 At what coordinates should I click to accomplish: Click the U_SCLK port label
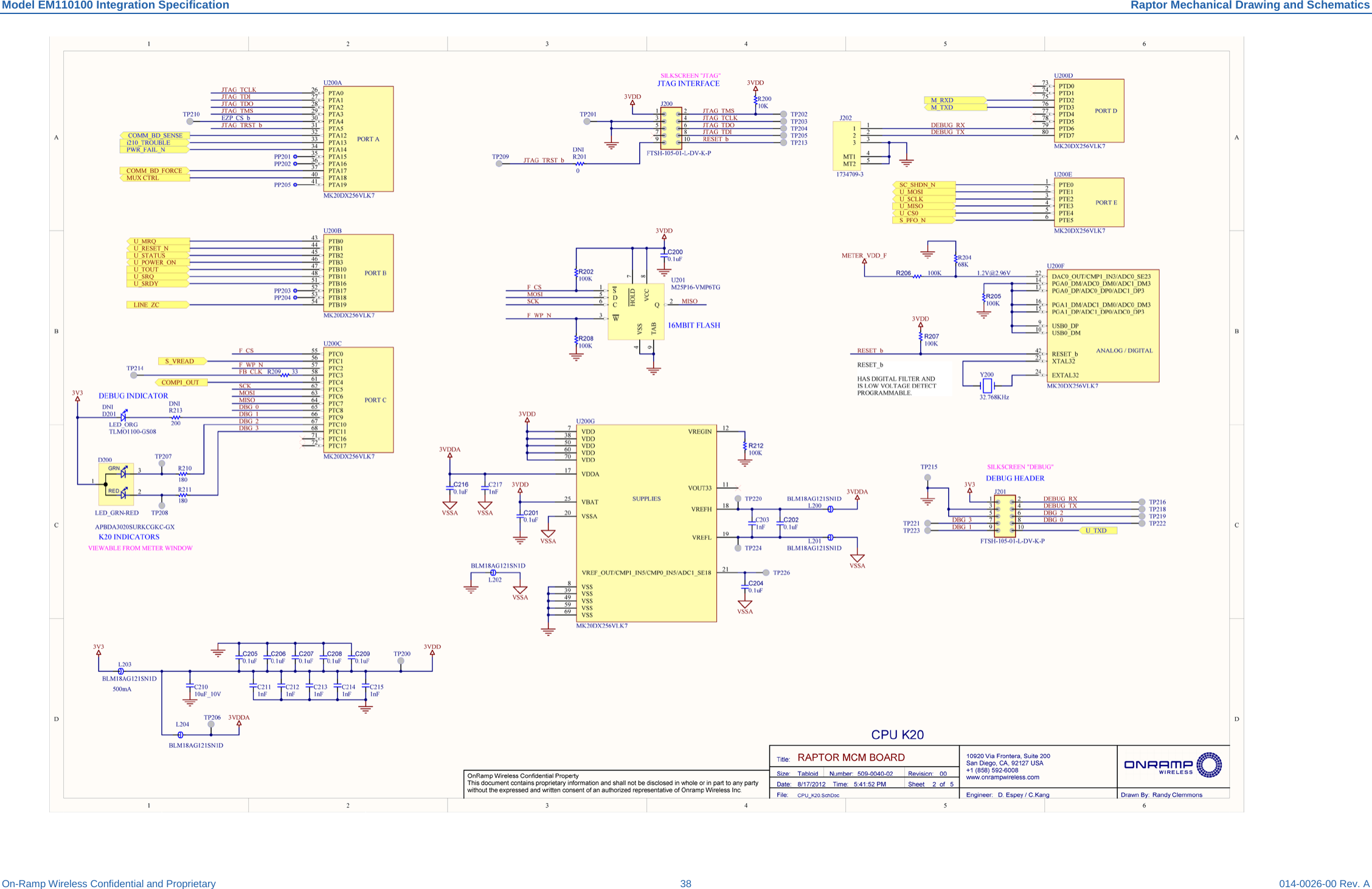pyautogui.click(x=924, y=199)
